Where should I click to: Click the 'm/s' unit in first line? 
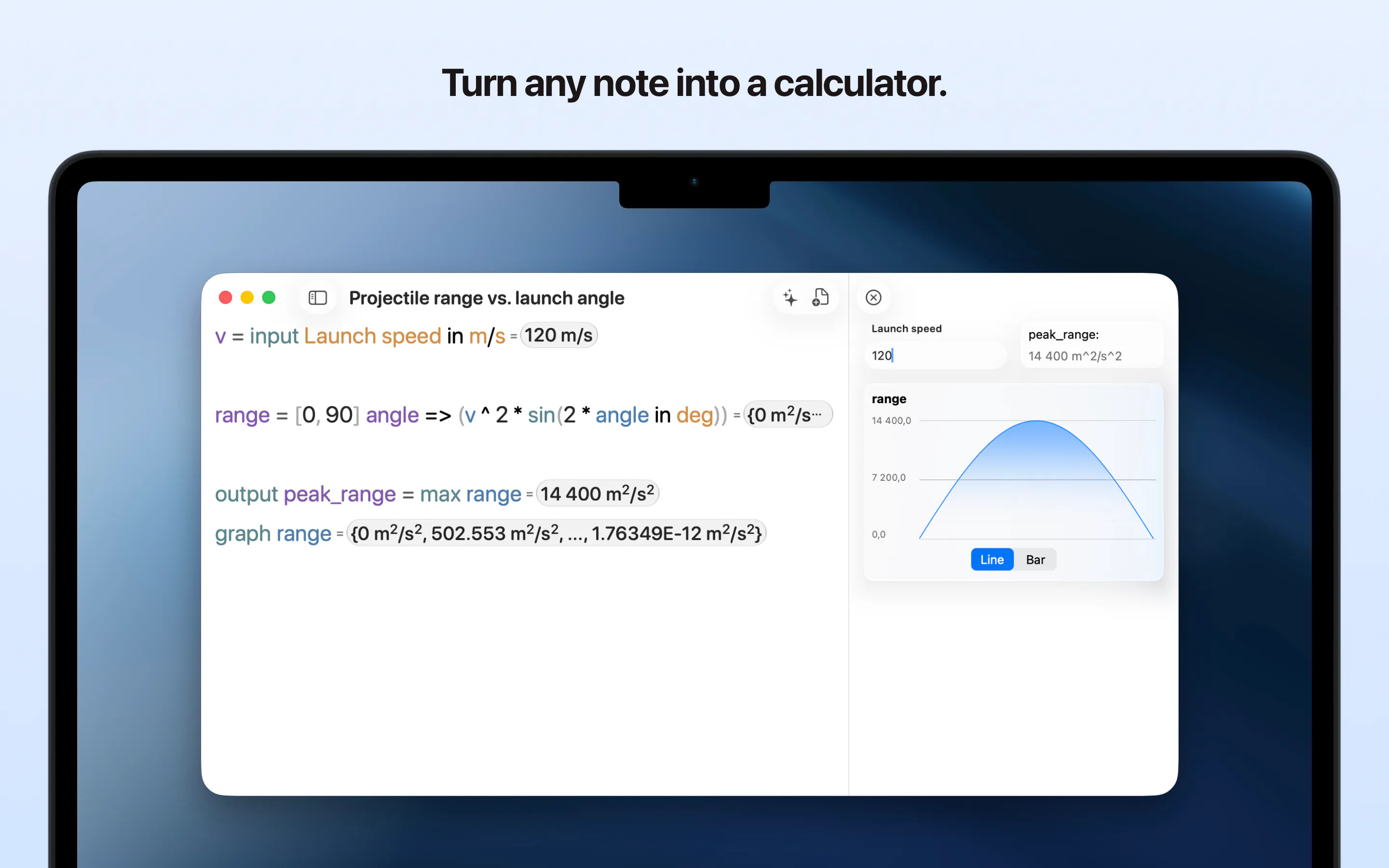point(487,336)
